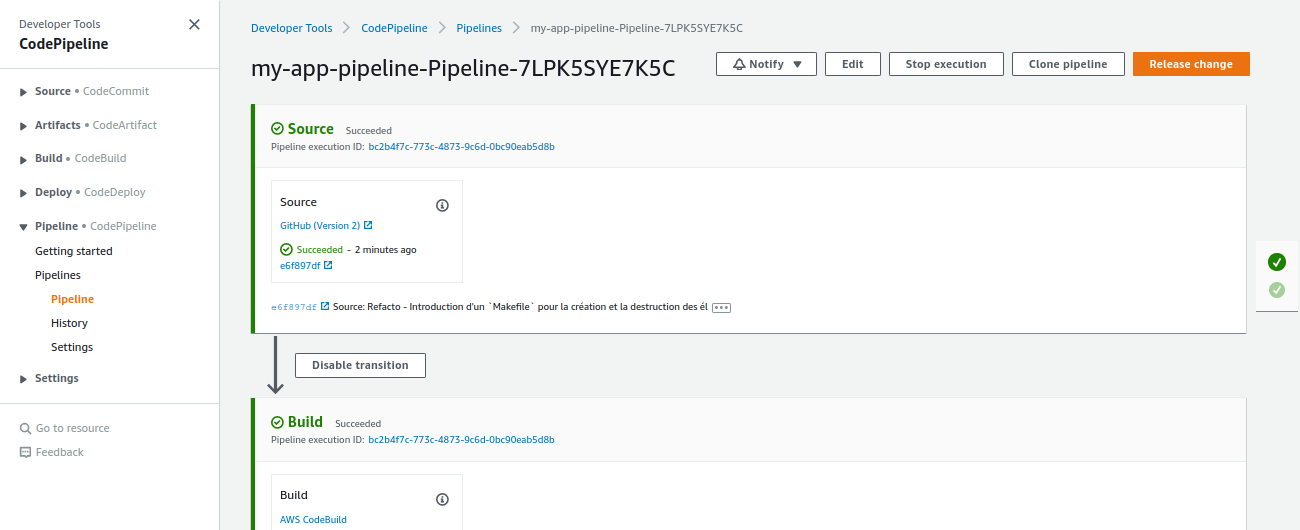Viewport: 1300px width, 530px height.
Task: Collapse the Pipeline CodePipeline section
Action: pyautogui.click(x=23, y=227)
